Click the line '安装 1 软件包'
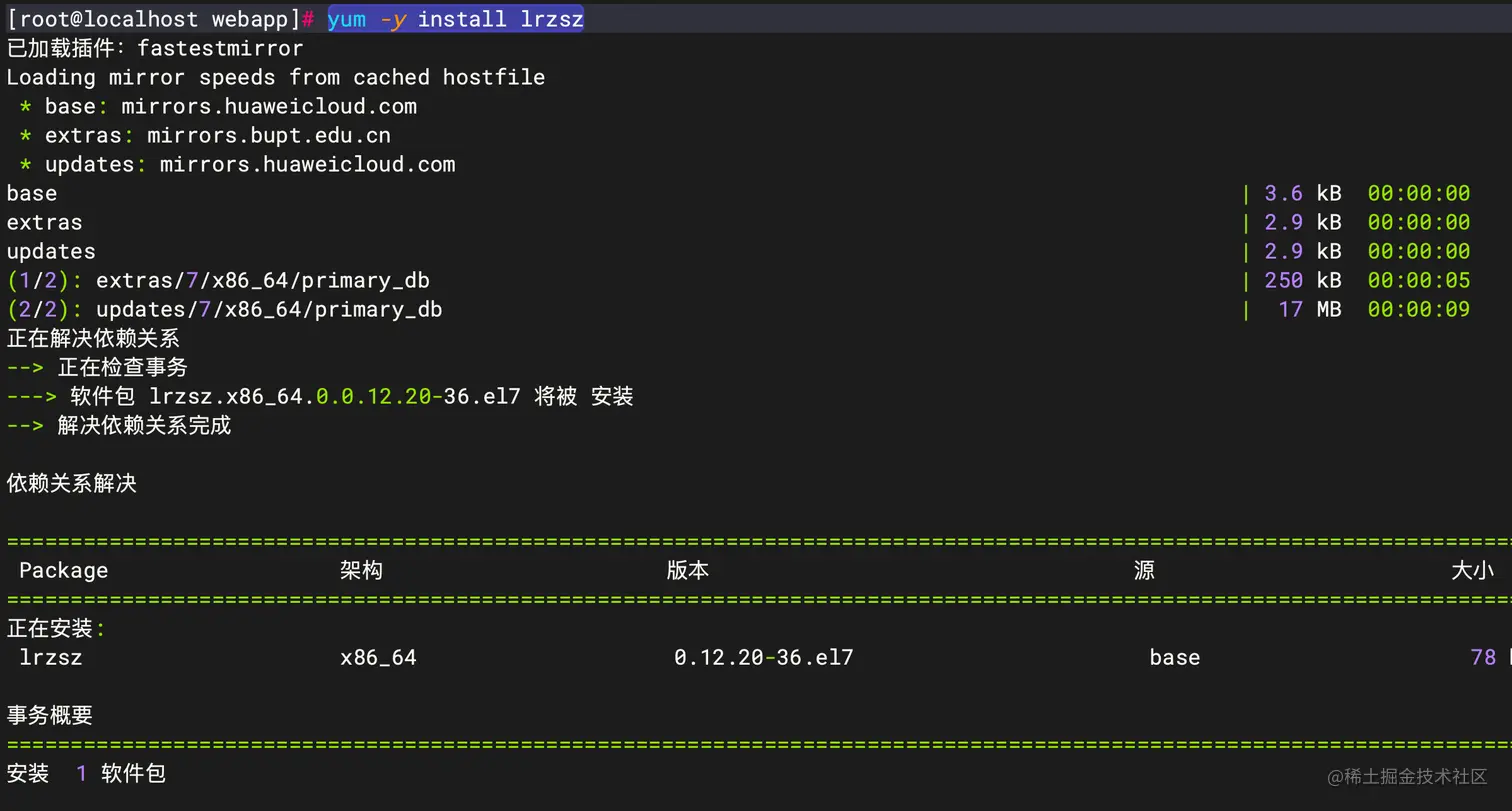Image resolution: width=1512 pixels, height=811 pixels. pyautogui.click(x=86, y=773)
